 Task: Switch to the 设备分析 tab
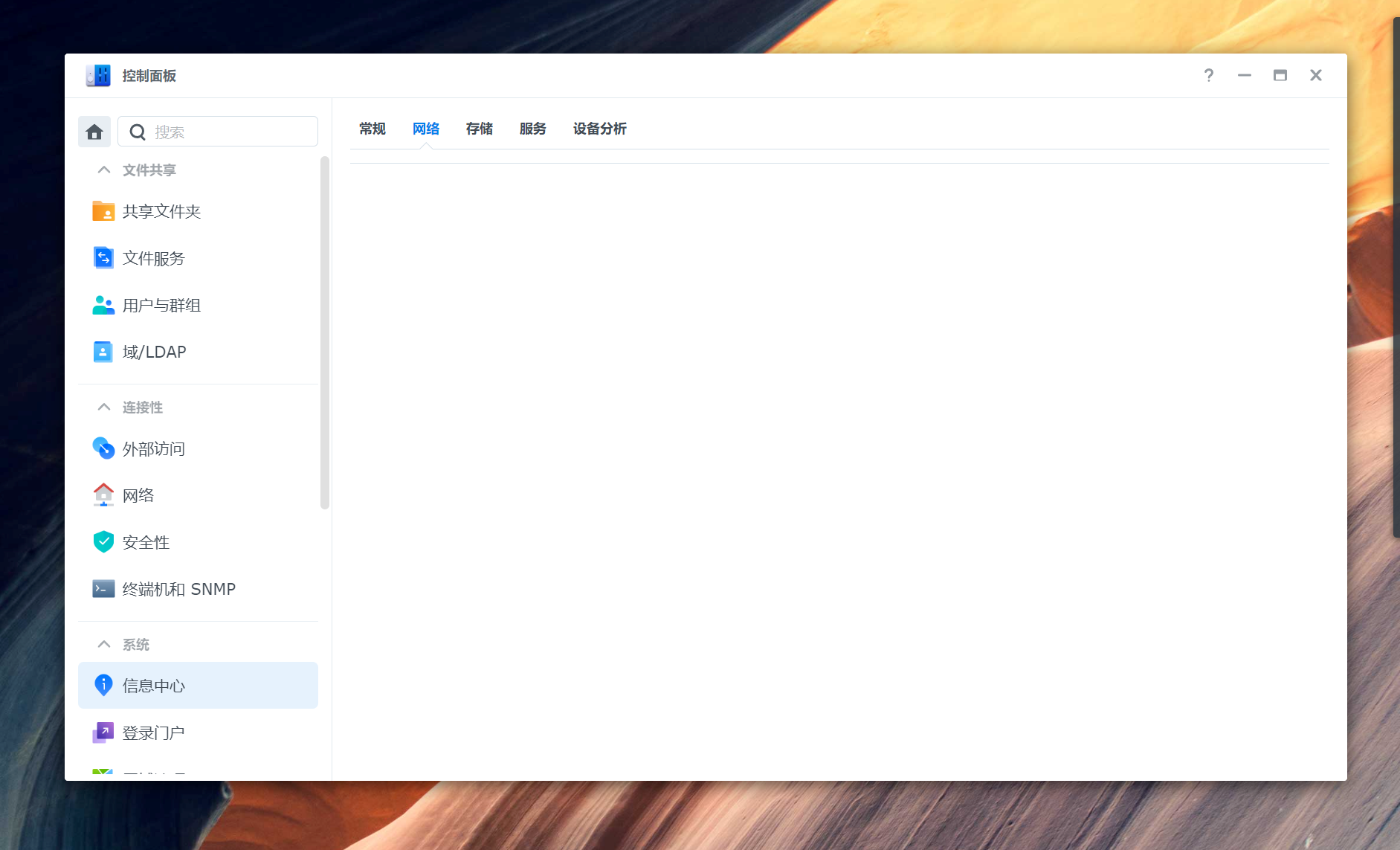pos(599,129)
